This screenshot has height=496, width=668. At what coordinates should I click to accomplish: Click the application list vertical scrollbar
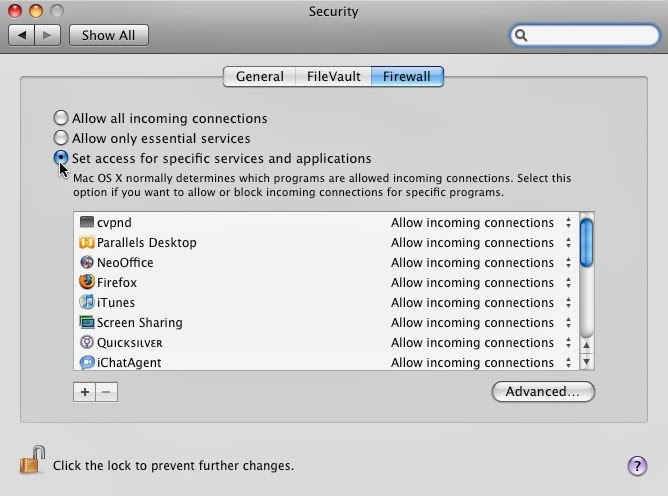(x=587, y=290)
